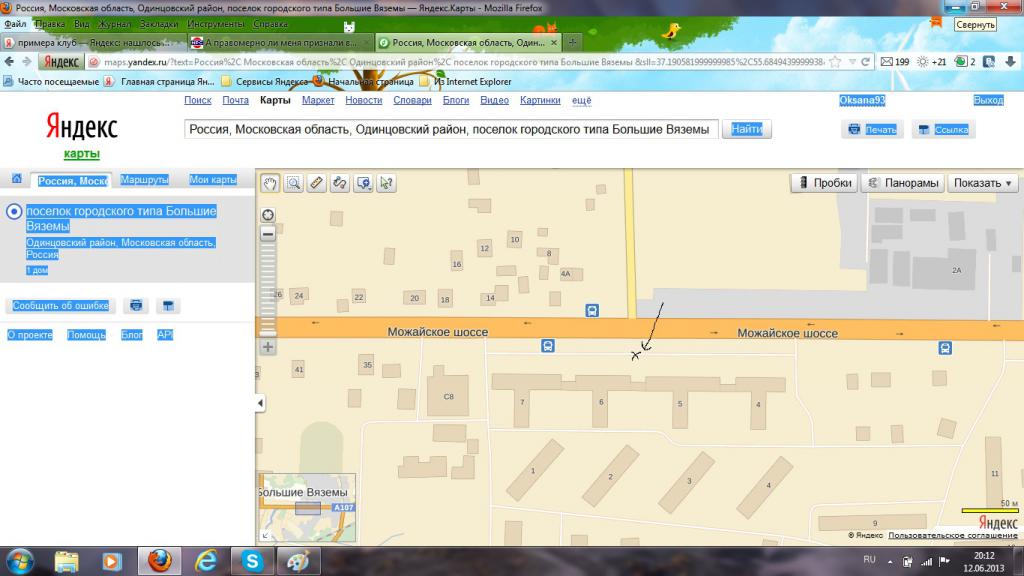The image size is (1024, 576).
Task: Open Skype from the Windows taskbar
Action: click(252, 561)
